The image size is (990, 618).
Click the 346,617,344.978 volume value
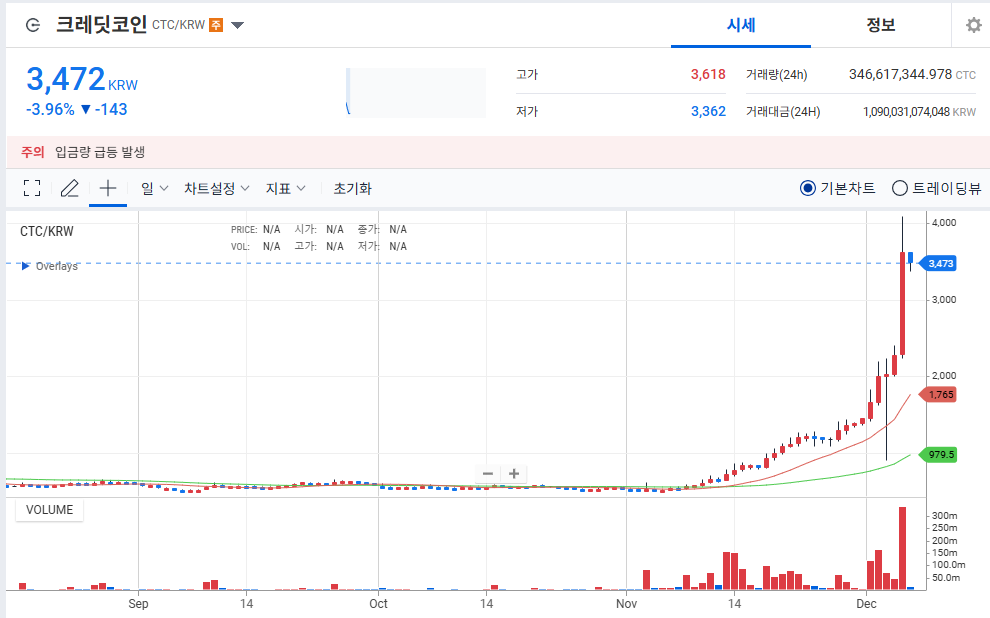pos(900,74)
